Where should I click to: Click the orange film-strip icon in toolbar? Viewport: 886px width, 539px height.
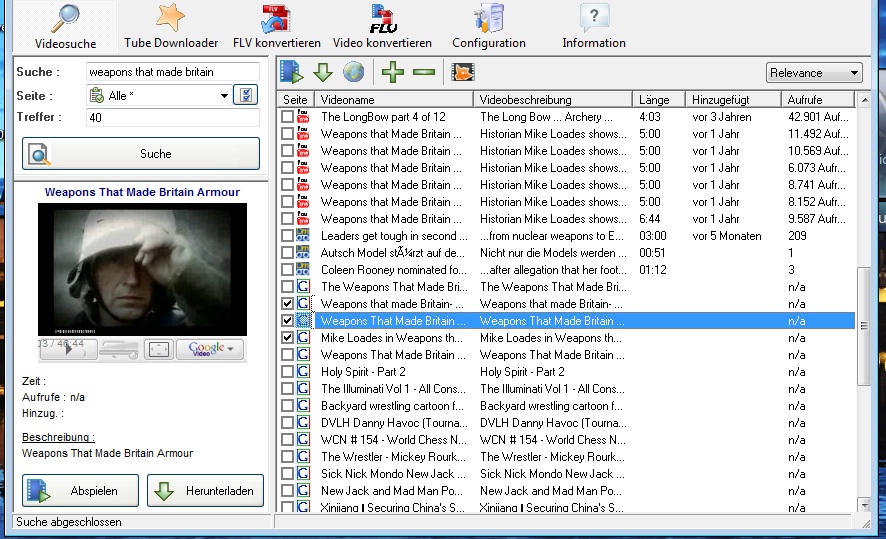pyautogui.click(x=462, y=72)
